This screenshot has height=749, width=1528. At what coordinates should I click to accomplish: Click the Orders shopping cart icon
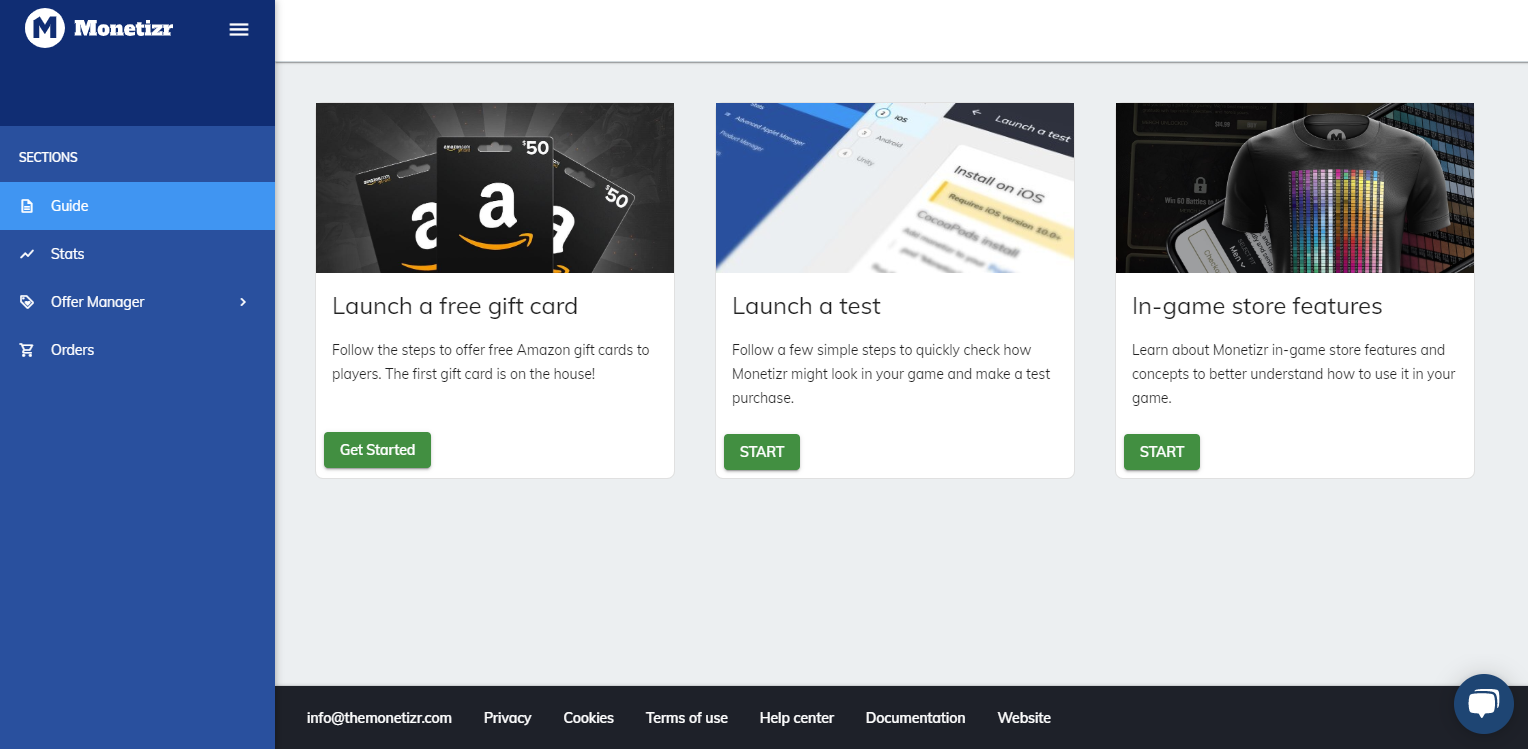pyautogui.click(x=27, y=350)
